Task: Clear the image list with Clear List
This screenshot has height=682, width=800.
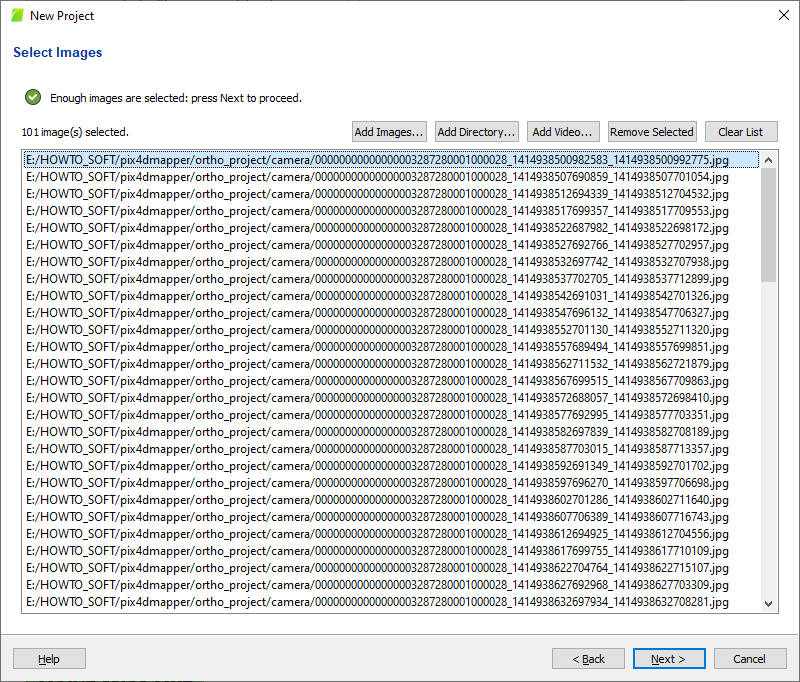Action: point(740,132)
